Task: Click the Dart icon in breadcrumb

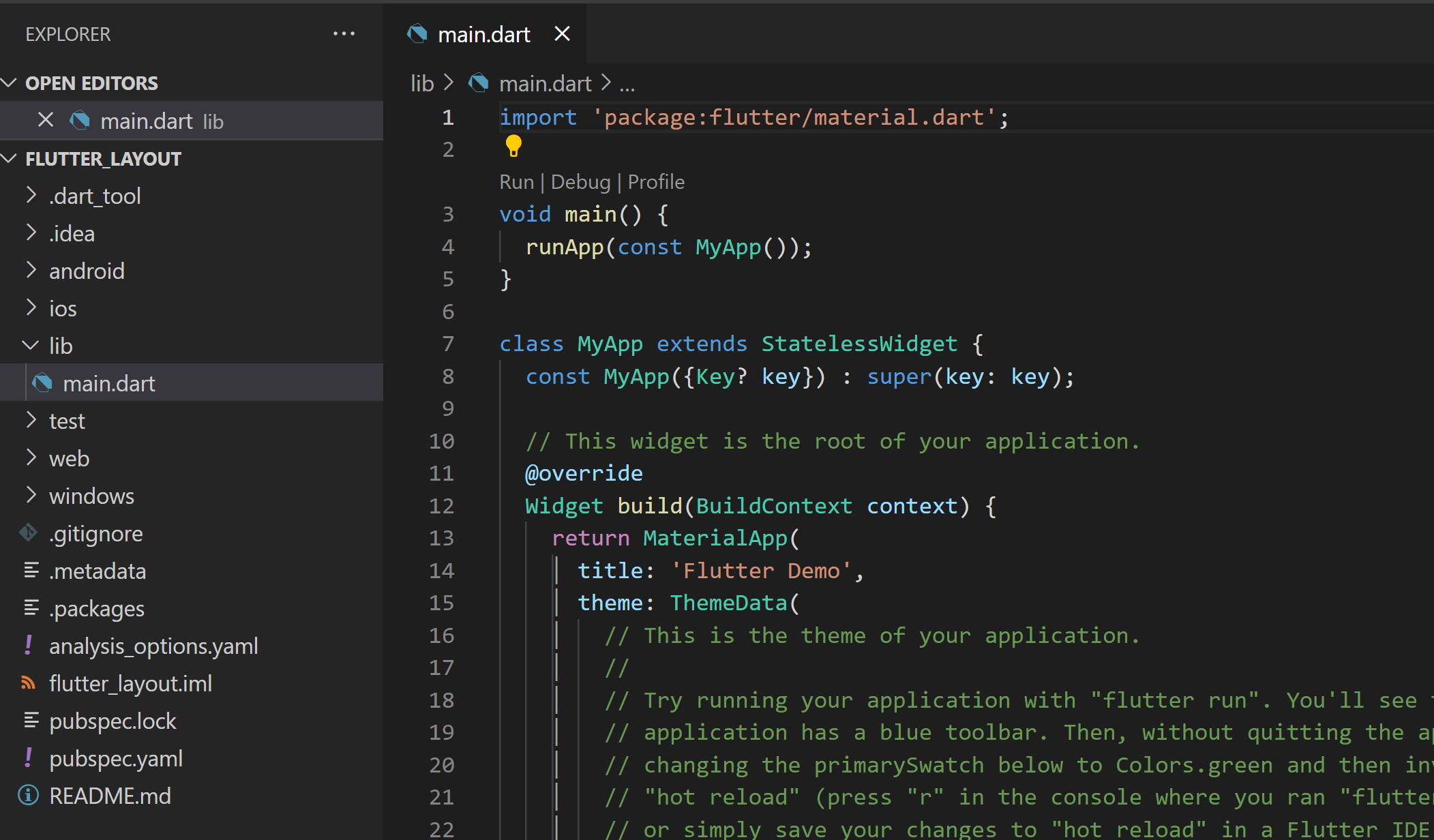Action: tap(479, 83)
